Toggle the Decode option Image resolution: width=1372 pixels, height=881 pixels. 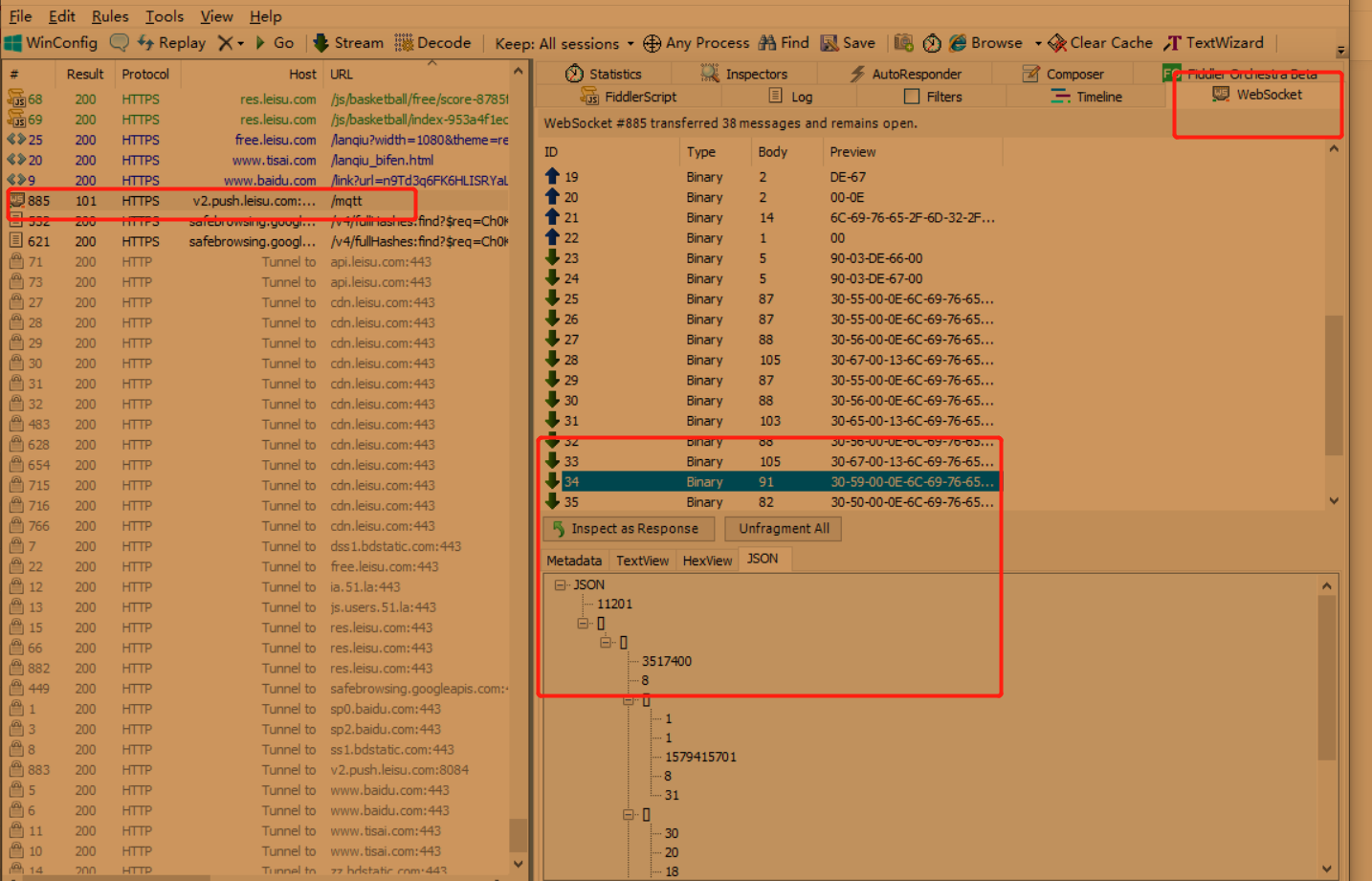432,43
